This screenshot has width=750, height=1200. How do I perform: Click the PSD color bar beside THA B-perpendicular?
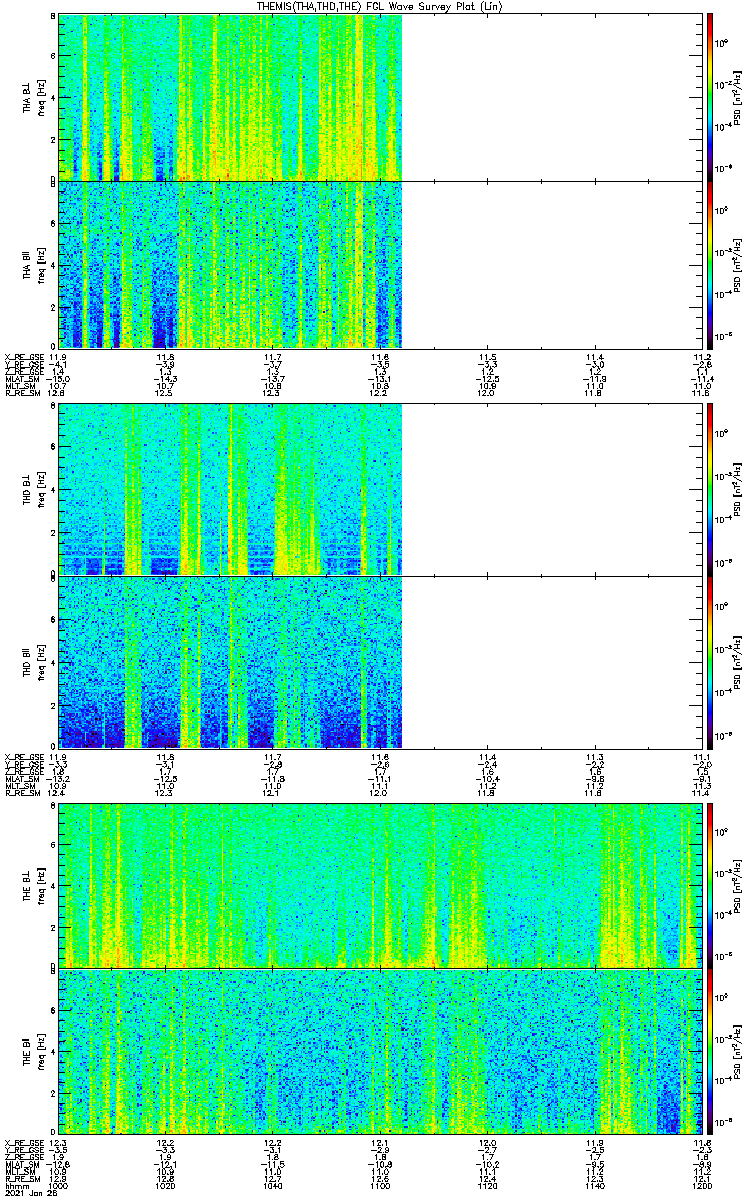pos(710,97)
